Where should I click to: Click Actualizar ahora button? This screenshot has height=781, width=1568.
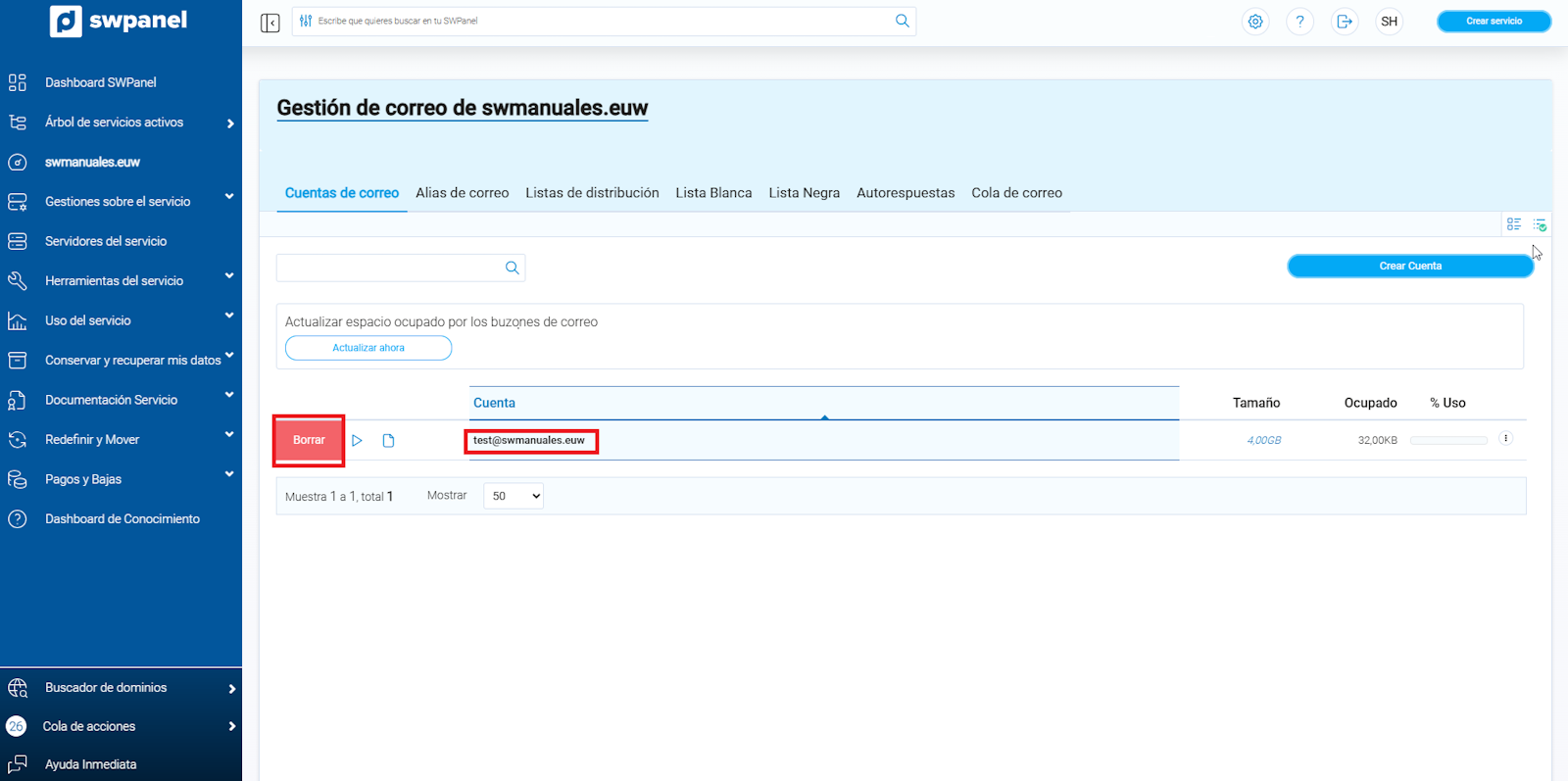coord(368,348)
